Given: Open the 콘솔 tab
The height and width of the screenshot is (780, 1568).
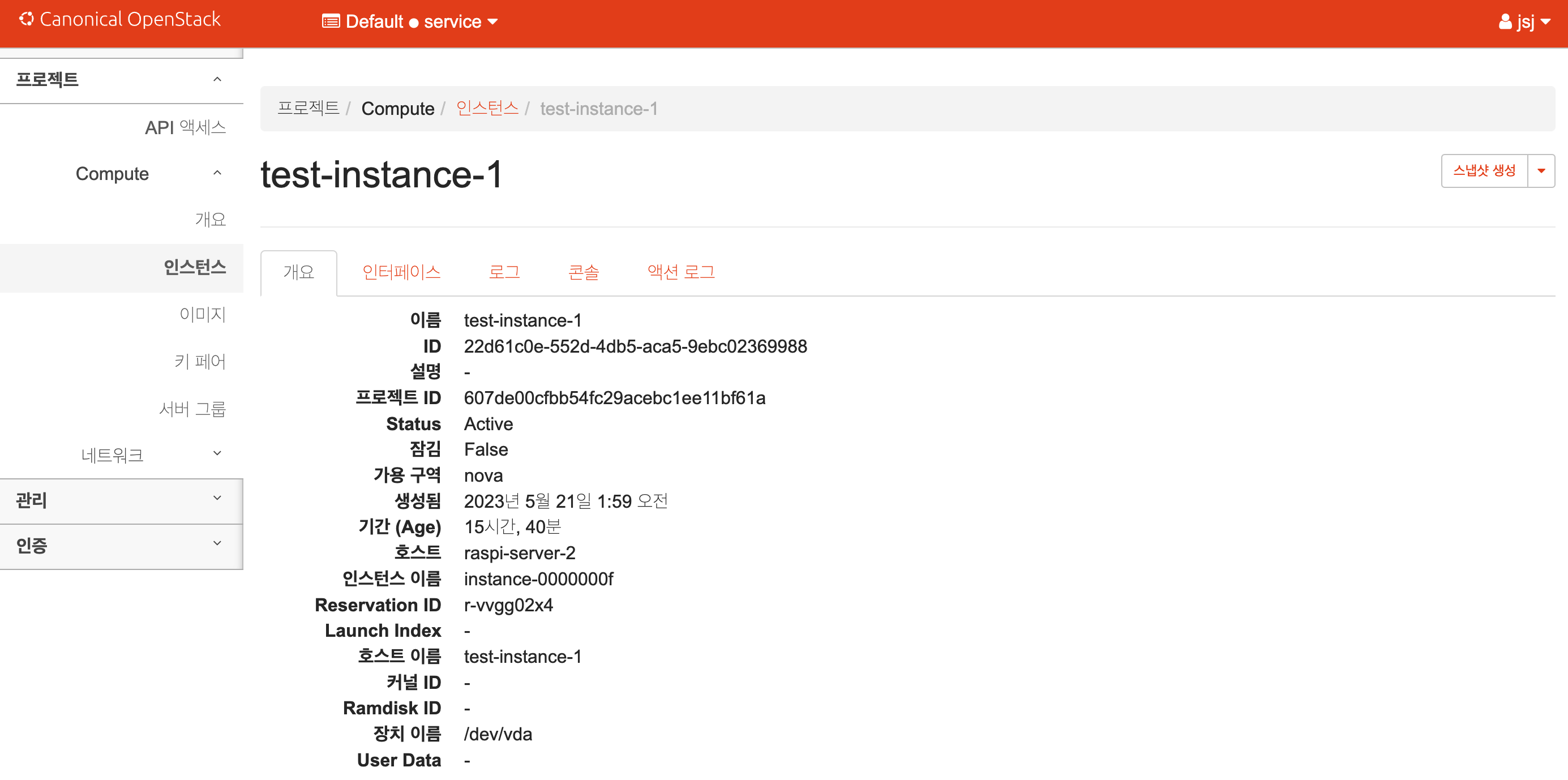Looking at the screenshot, I should click(x=583, y=272).
